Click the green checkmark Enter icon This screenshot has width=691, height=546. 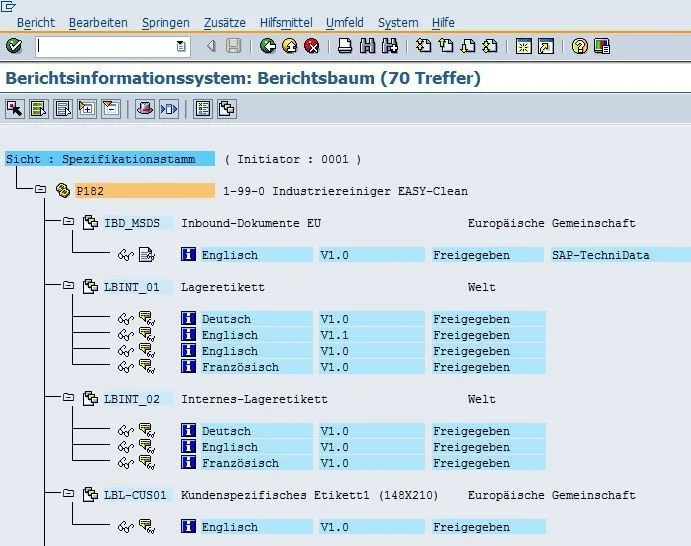pyautogui.click(x=14, y=46)
